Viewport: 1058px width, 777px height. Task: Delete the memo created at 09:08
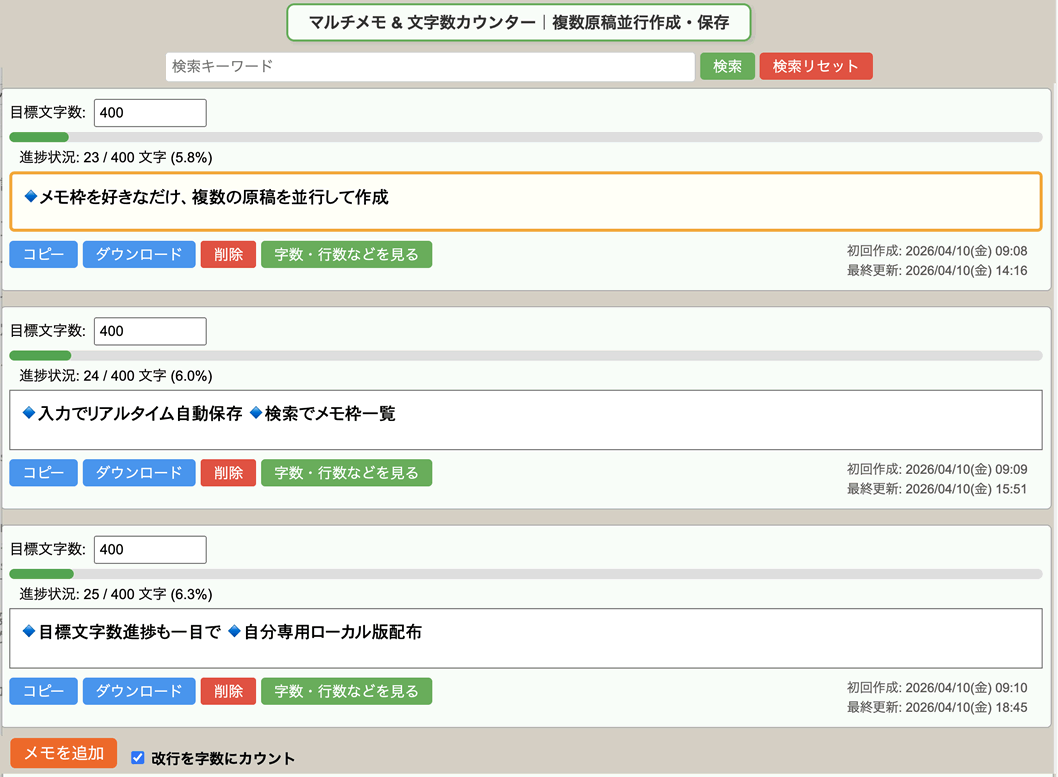pyautogui.click(x=228, y=254)
